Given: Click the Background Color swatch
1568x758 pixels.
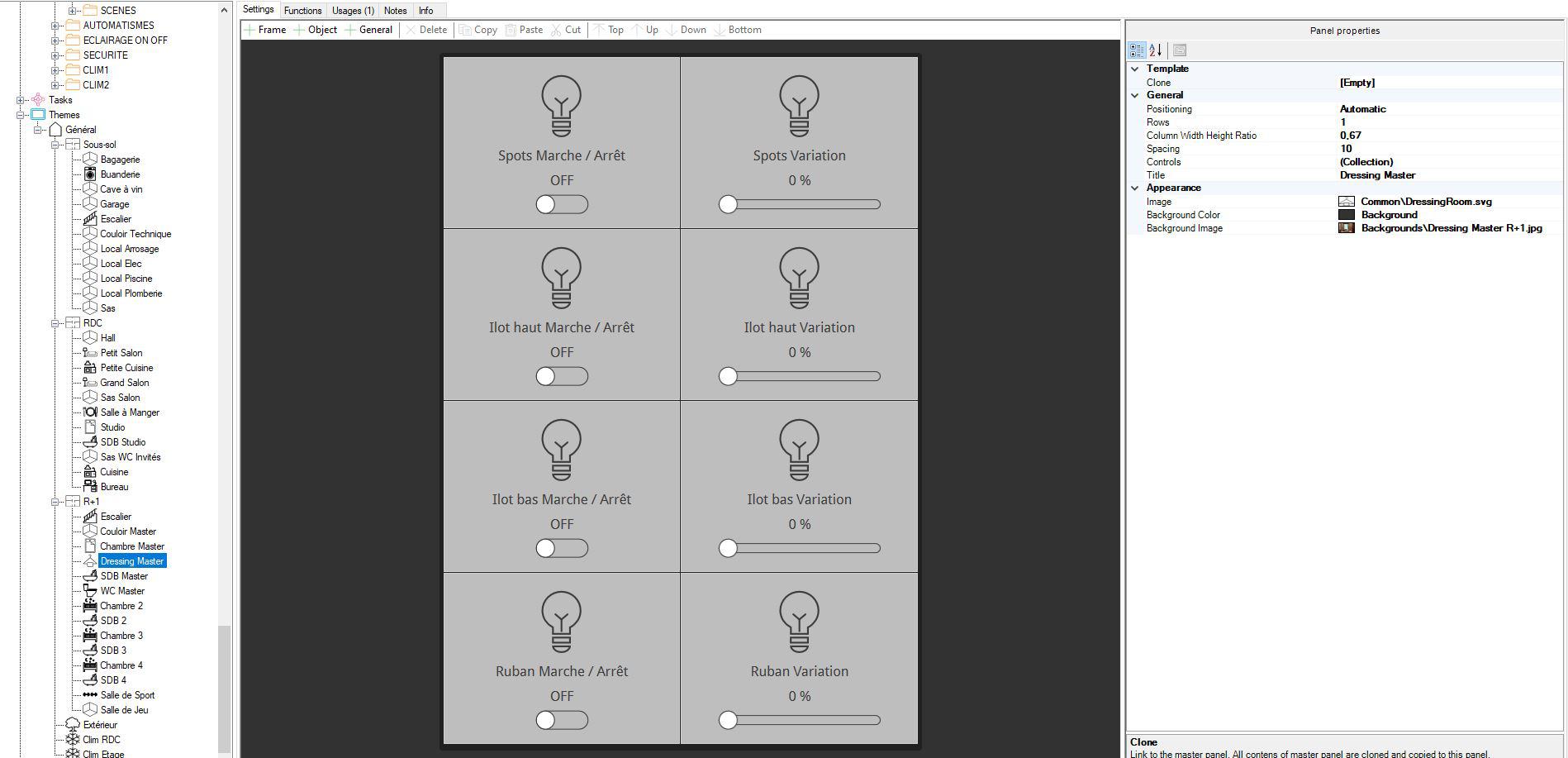Looking at the screenshot, I should [1346, 215].
